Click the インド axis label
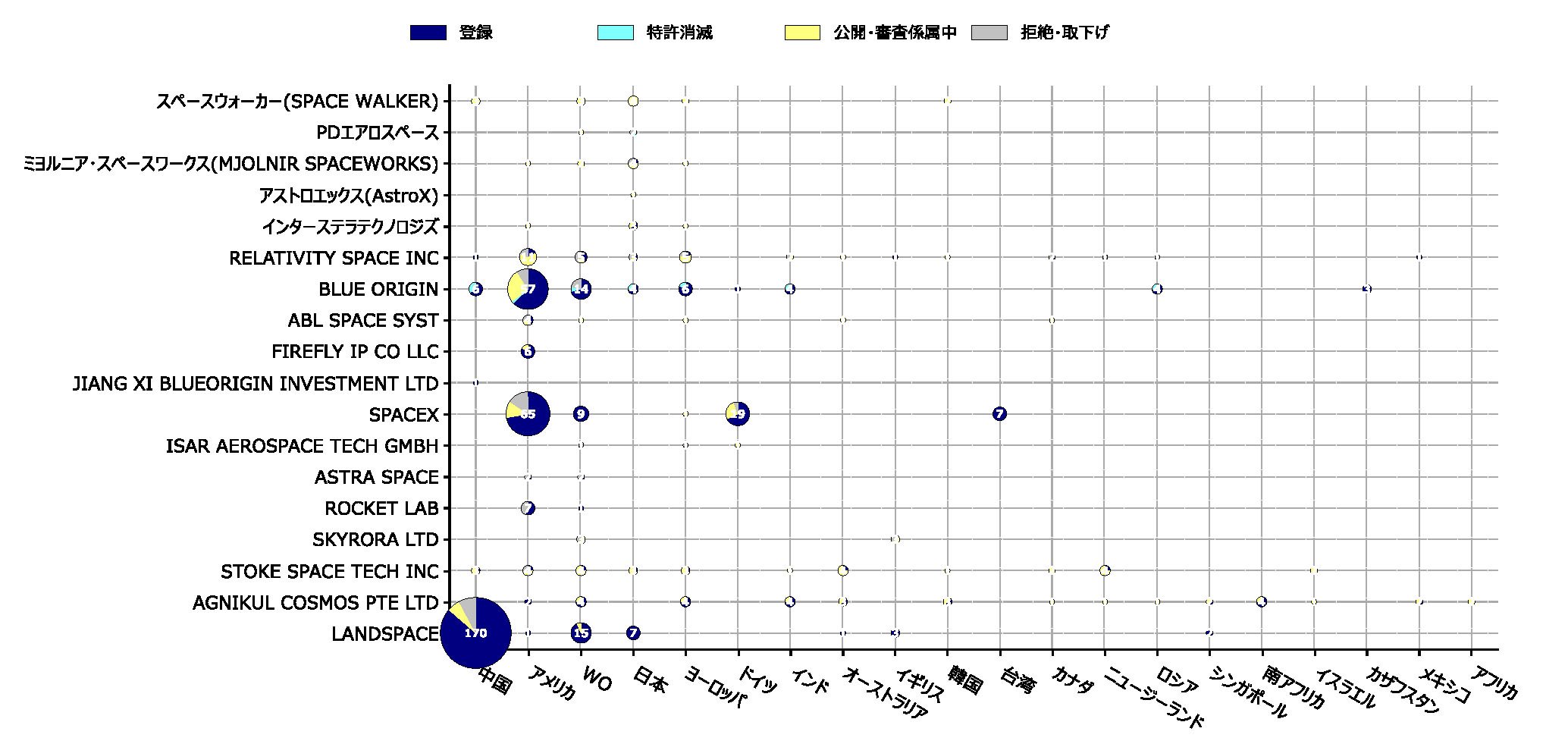 click(x=810, y=681)
